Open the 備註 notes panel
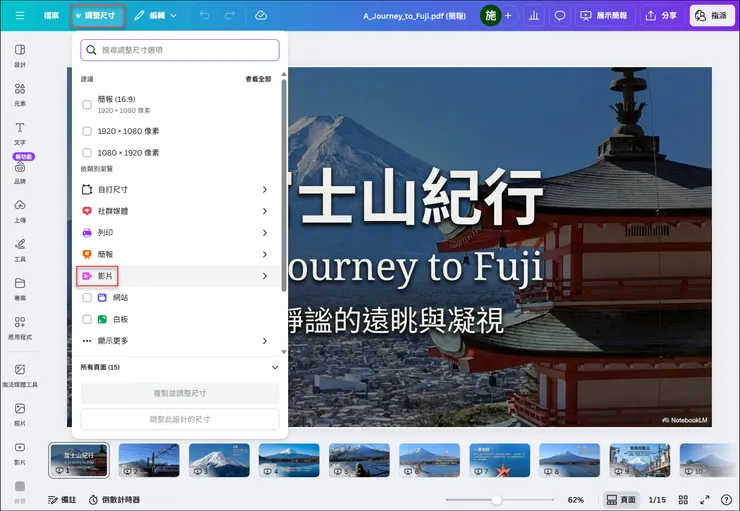This screenshot has width=740, height=511. (x=62, y=500)
